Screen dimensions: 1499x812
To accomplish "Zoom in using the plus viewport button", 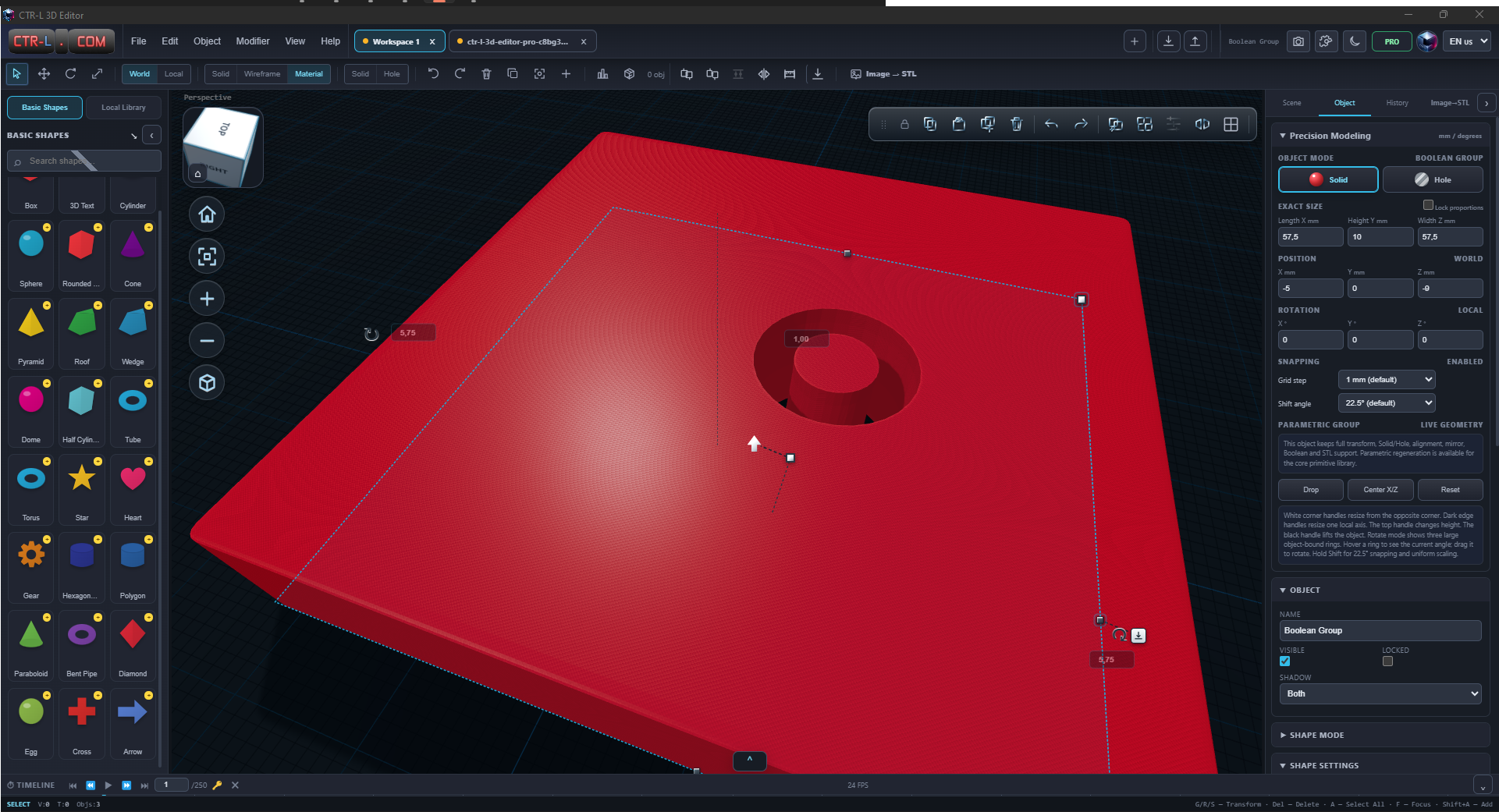I will 207,299.
